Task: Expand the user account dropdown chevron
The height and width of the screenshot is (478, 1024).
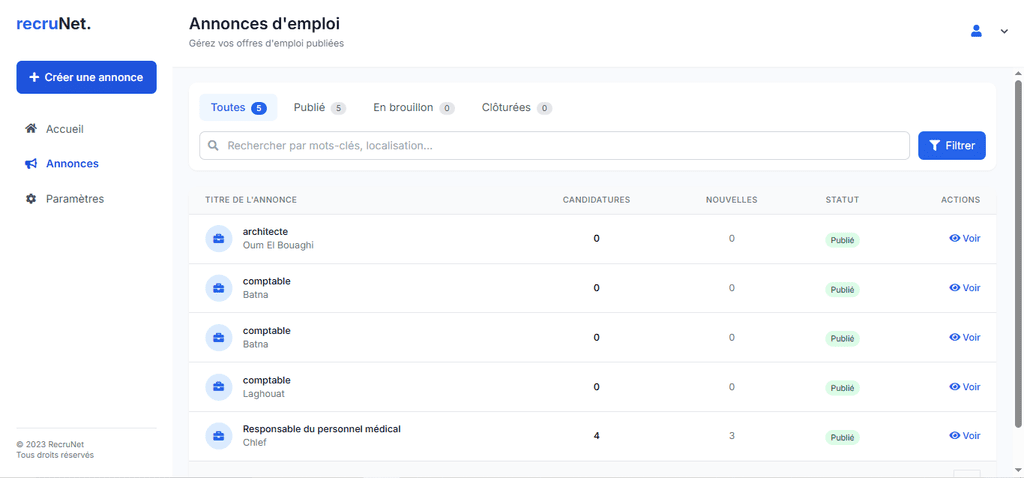Action: tap(1004, 32)
